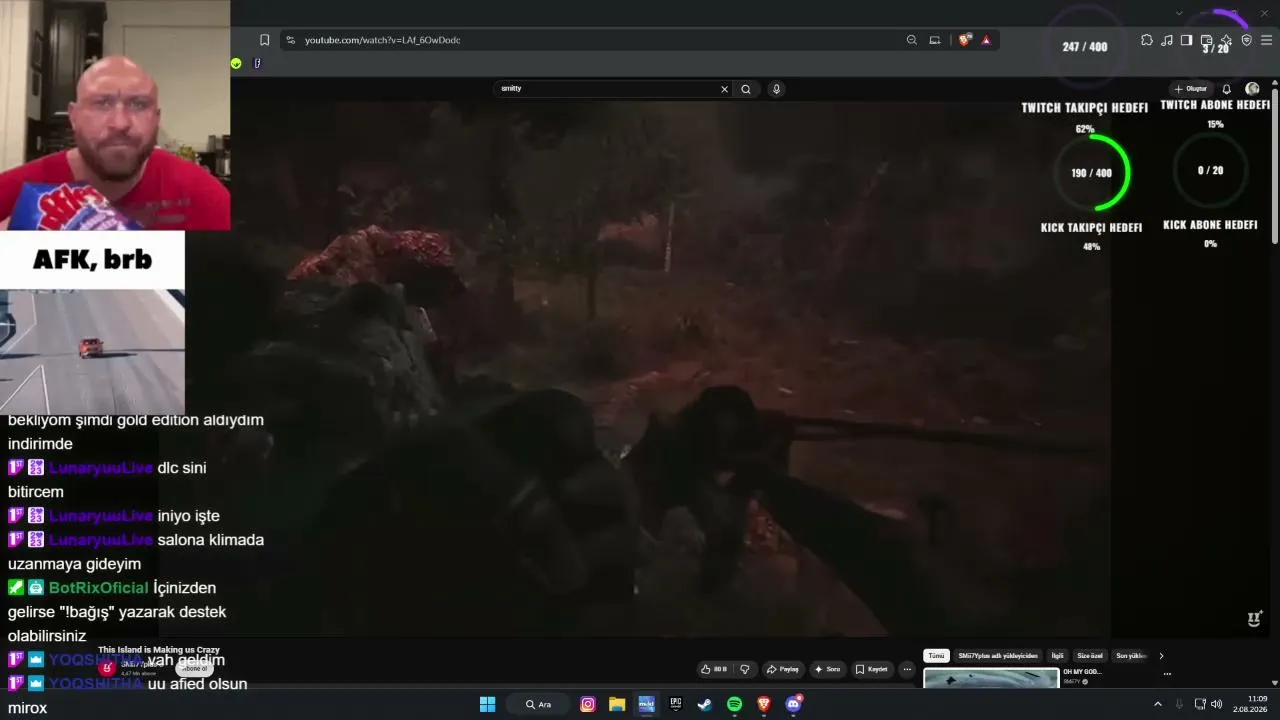Click the taskbar Ara search box
This screenshot has width=1280, height=720.
coord(540,704)
